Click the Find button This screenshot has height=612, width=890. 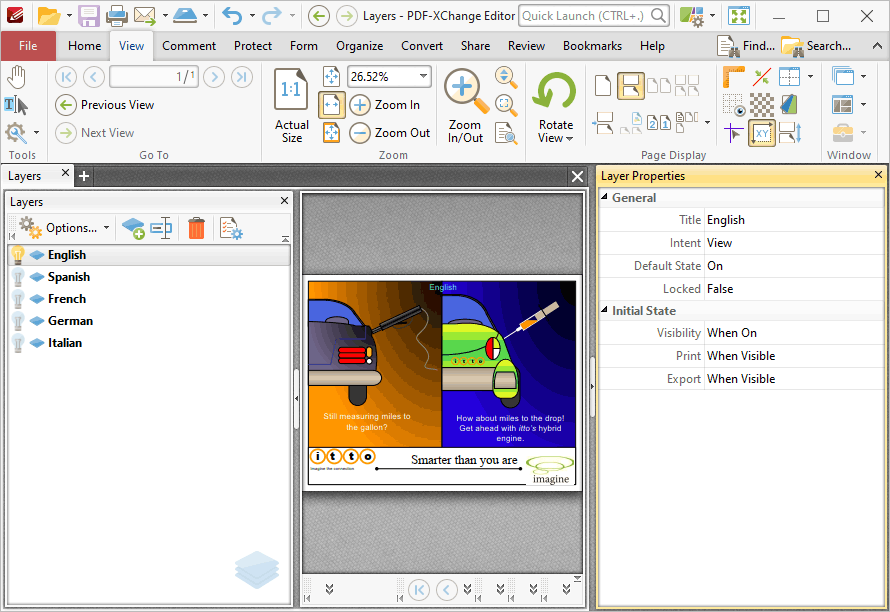click(745, 46)
